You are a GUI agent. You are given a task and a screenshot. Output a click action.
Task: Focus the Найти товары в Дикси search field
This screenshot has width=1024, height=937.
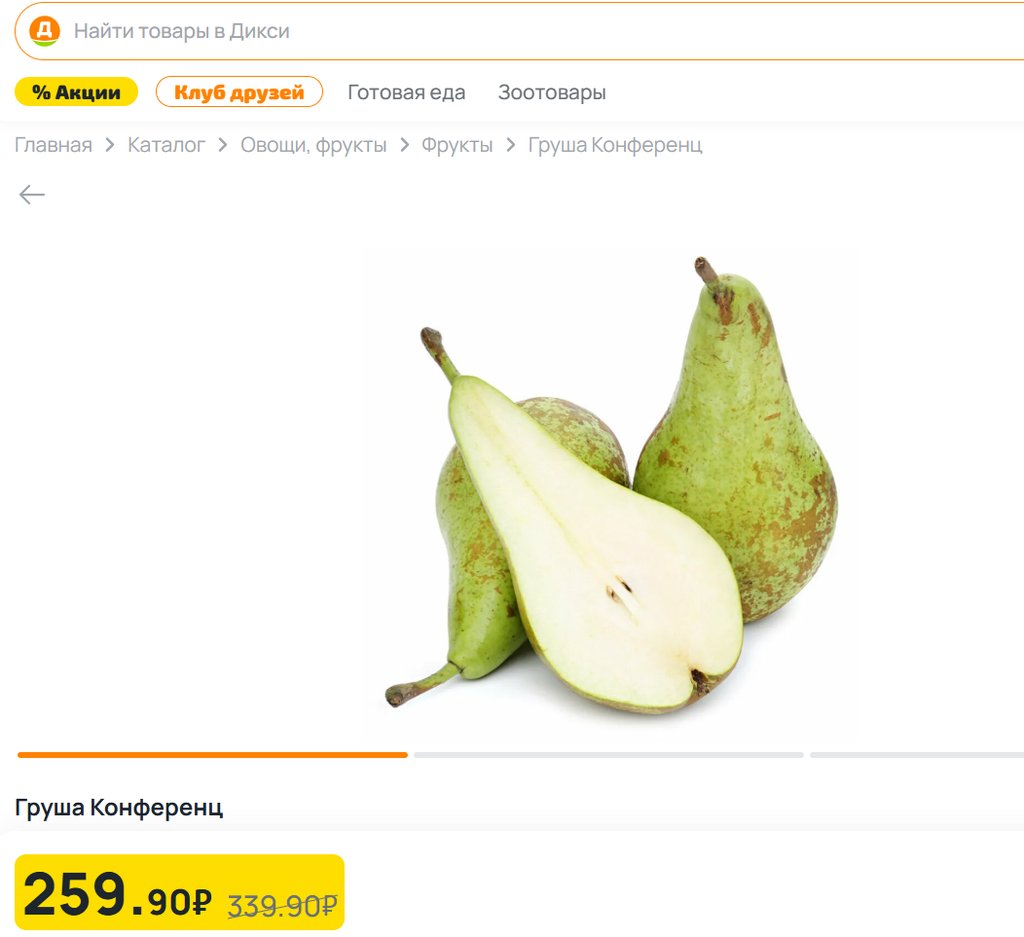(519, 31)
